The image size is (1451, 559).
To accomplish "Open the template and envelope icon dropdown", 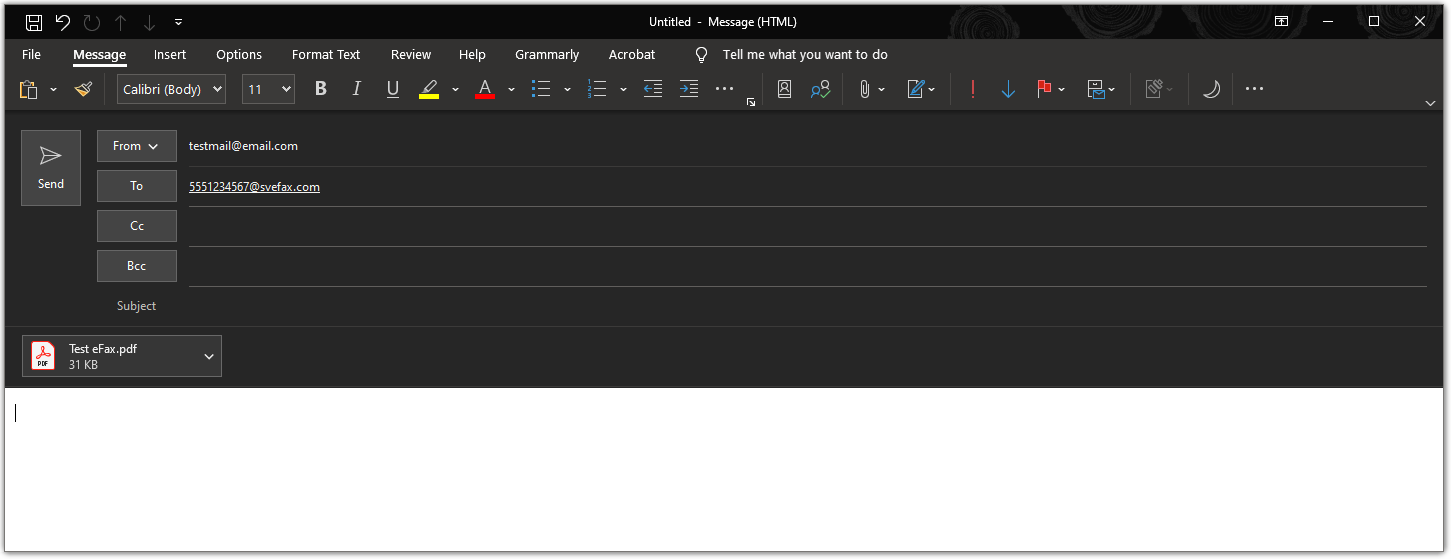I will pyautogui.click(x=1101, y=89).
